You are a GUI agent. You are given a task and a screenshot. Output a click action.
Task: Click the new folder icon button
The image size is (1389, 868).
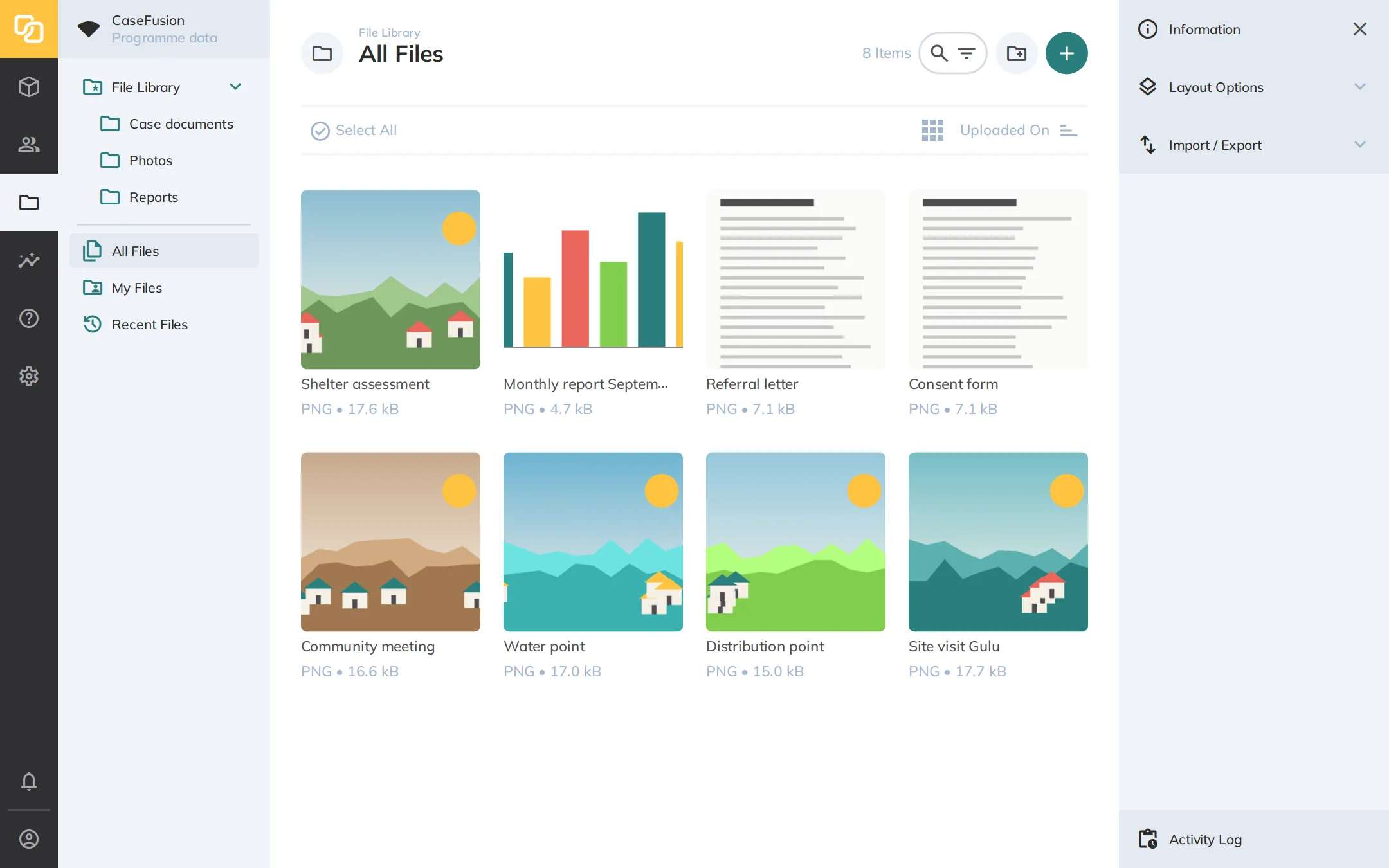point(1017,53)
